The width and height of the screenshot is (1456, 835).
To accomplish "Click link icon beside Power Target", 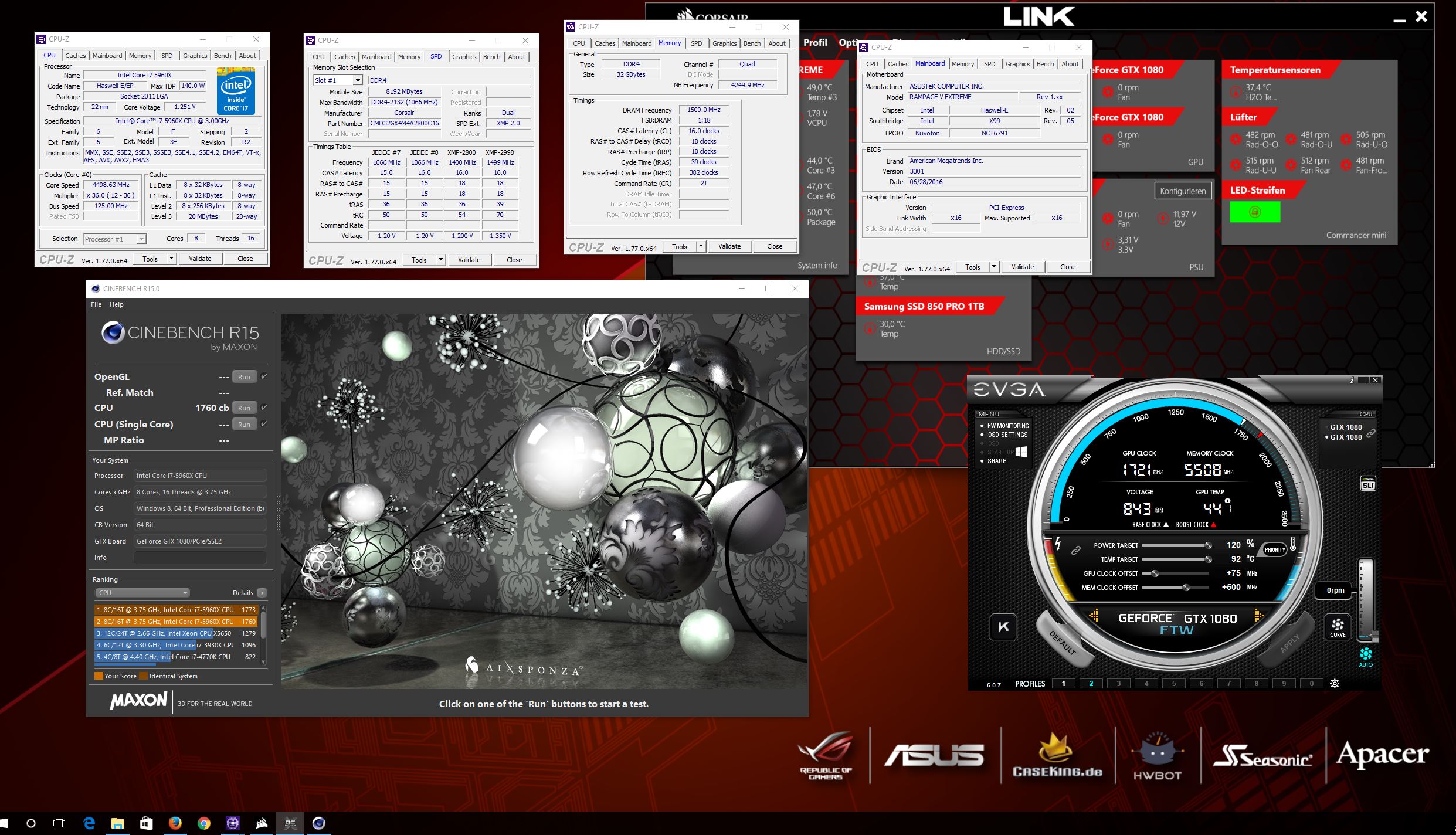I will click(1076, 551).
